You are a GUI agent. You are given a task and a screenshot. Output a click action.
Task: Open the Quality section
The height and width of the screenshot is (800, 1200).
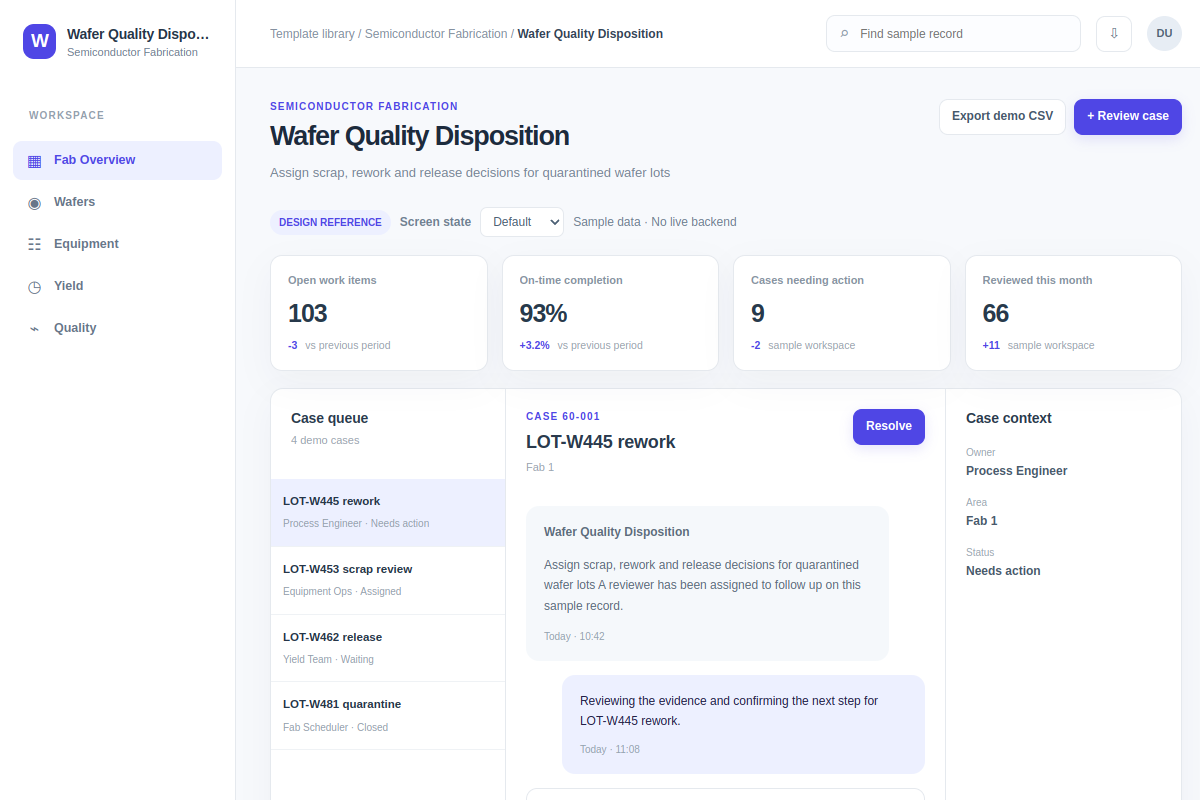click(x=117, y=328)
